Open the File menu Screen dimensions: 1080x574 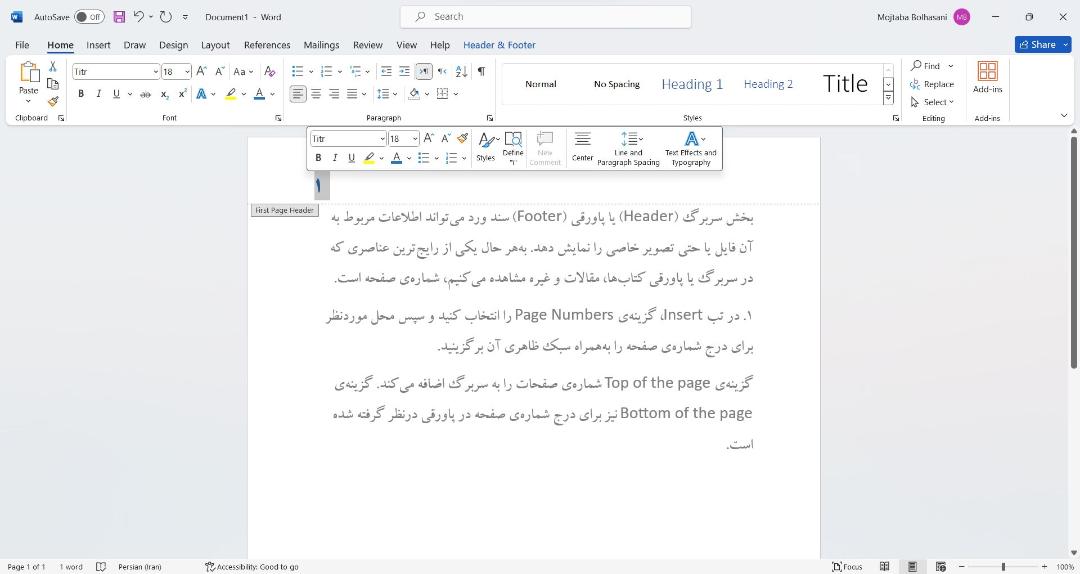tap(22, 45)
